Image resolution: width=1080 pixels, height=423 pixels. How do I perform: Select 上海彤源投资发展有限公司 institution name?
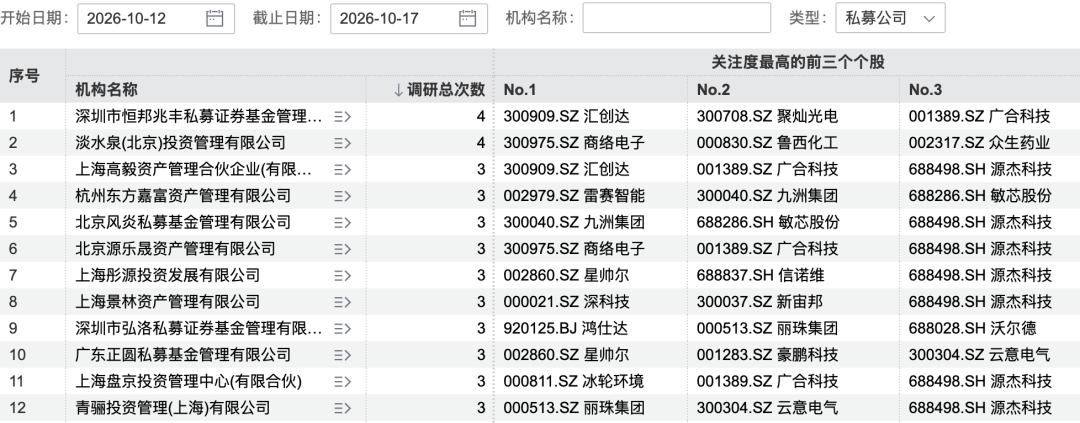tap(167, 276)
